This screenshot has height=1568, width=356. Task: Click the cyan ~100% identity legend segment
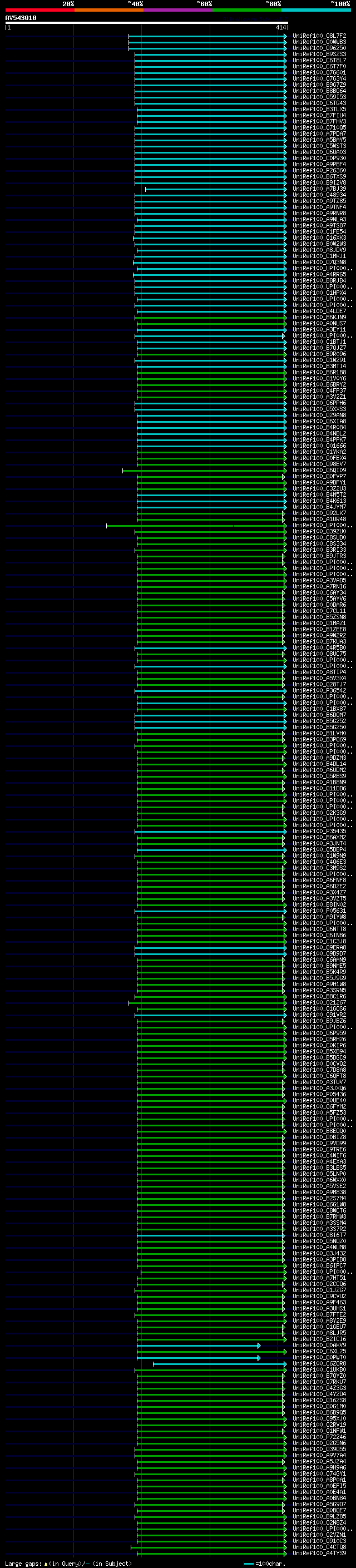(x=316, y=10)
